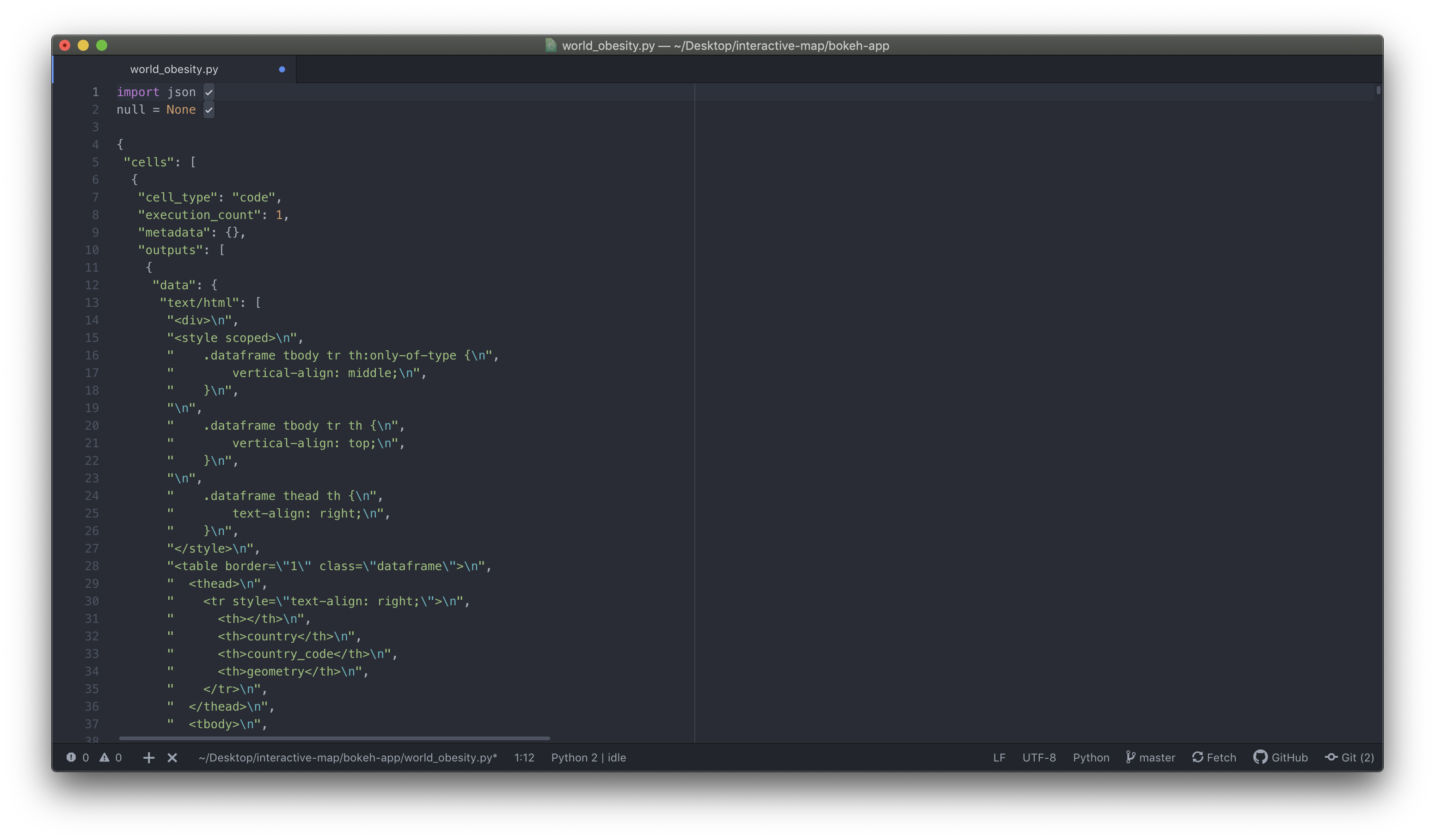Click the plus icon in the status bar
Image resolution: width=1435 pixels, height=840 pixels.
tap(148, 757)
